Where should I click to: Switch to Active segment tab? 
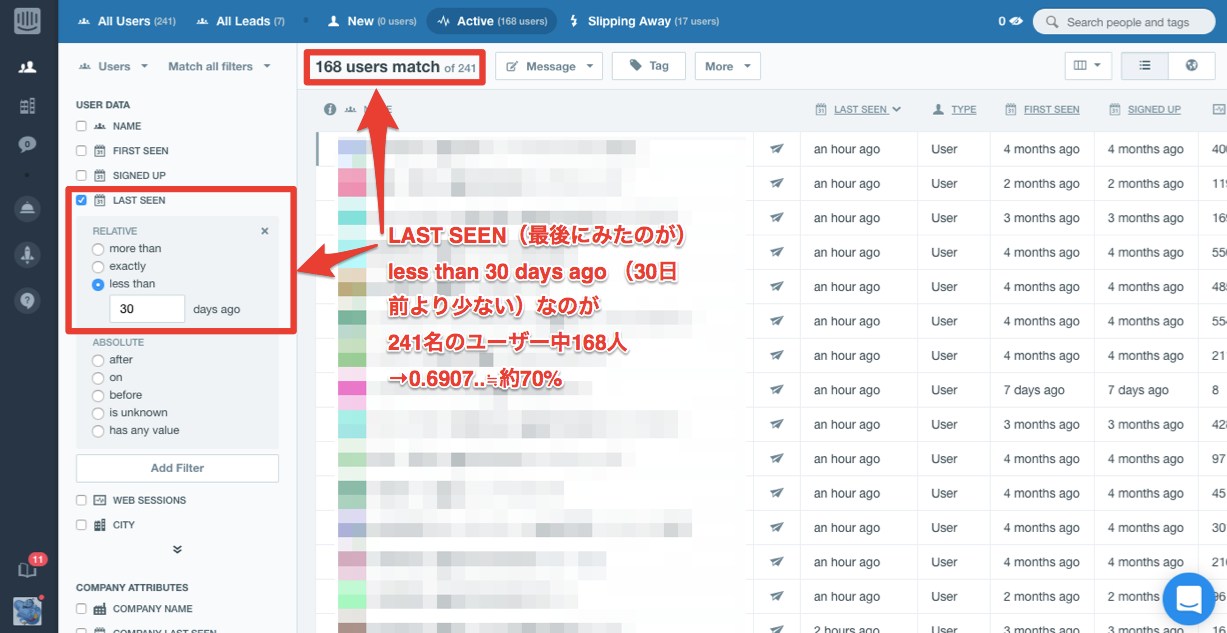(492, 21)
